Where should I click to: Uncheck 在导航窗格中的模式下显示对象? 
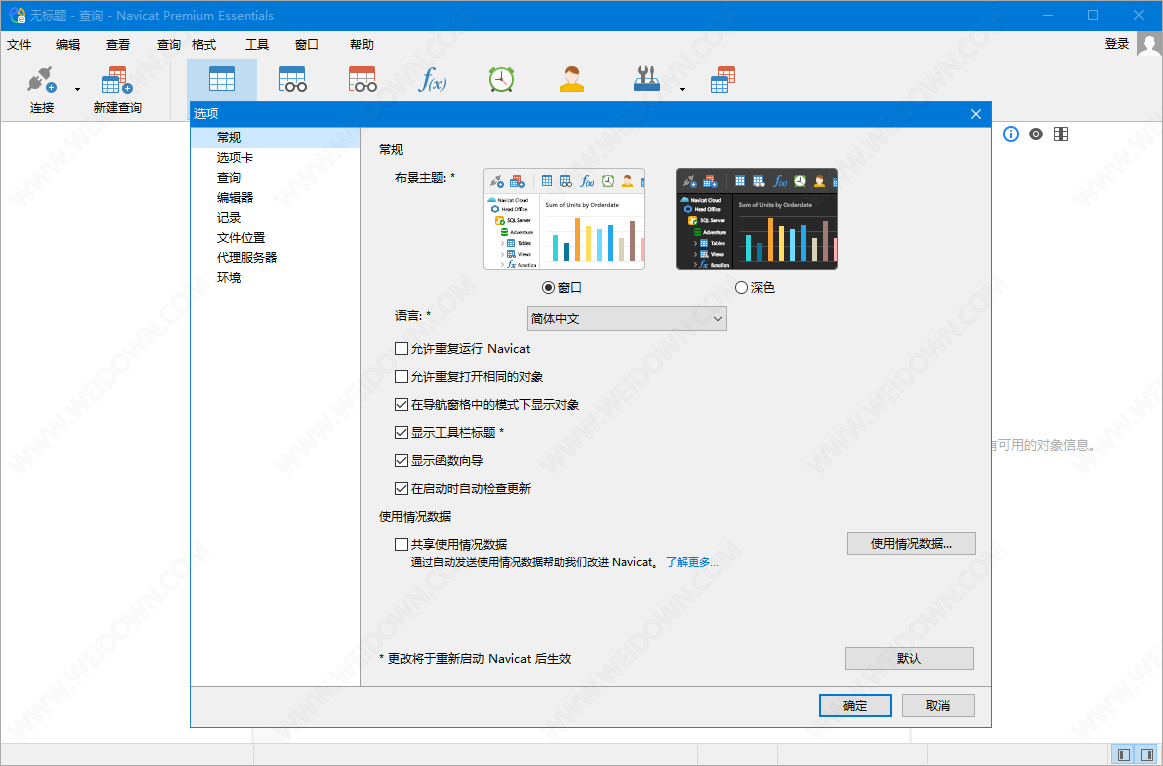coord(401,405)
